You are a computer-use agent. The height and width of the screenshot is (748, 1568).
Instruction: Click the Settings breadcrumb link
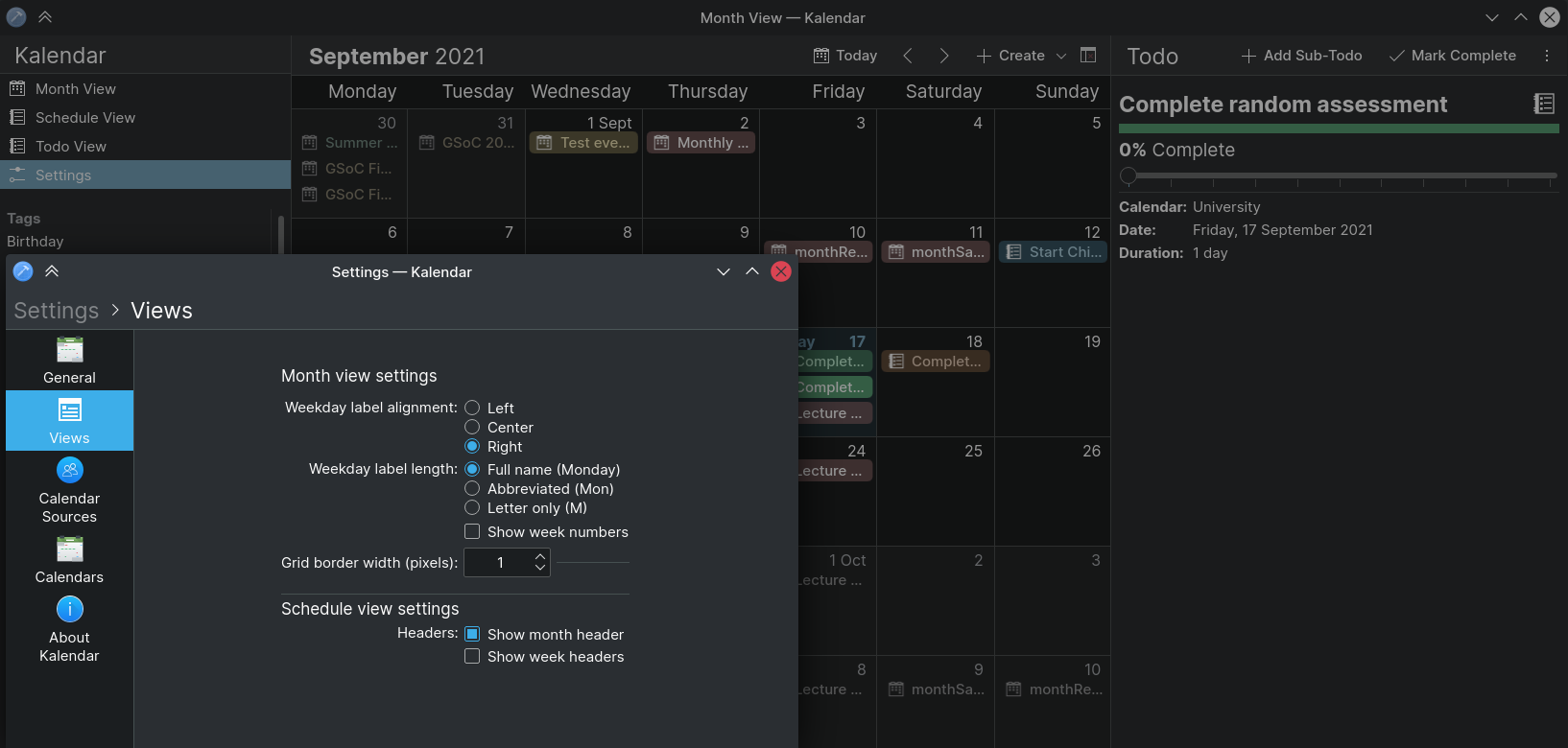coord(57,311)
